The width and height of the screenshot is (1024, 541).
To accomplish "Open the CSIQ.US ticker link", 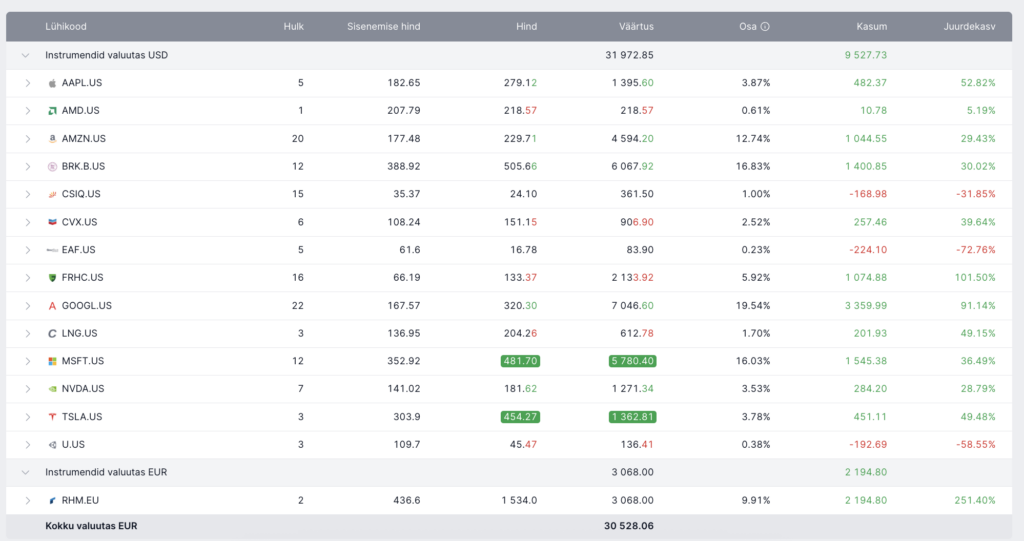I will pyautogui.click(x=81, y=194).
